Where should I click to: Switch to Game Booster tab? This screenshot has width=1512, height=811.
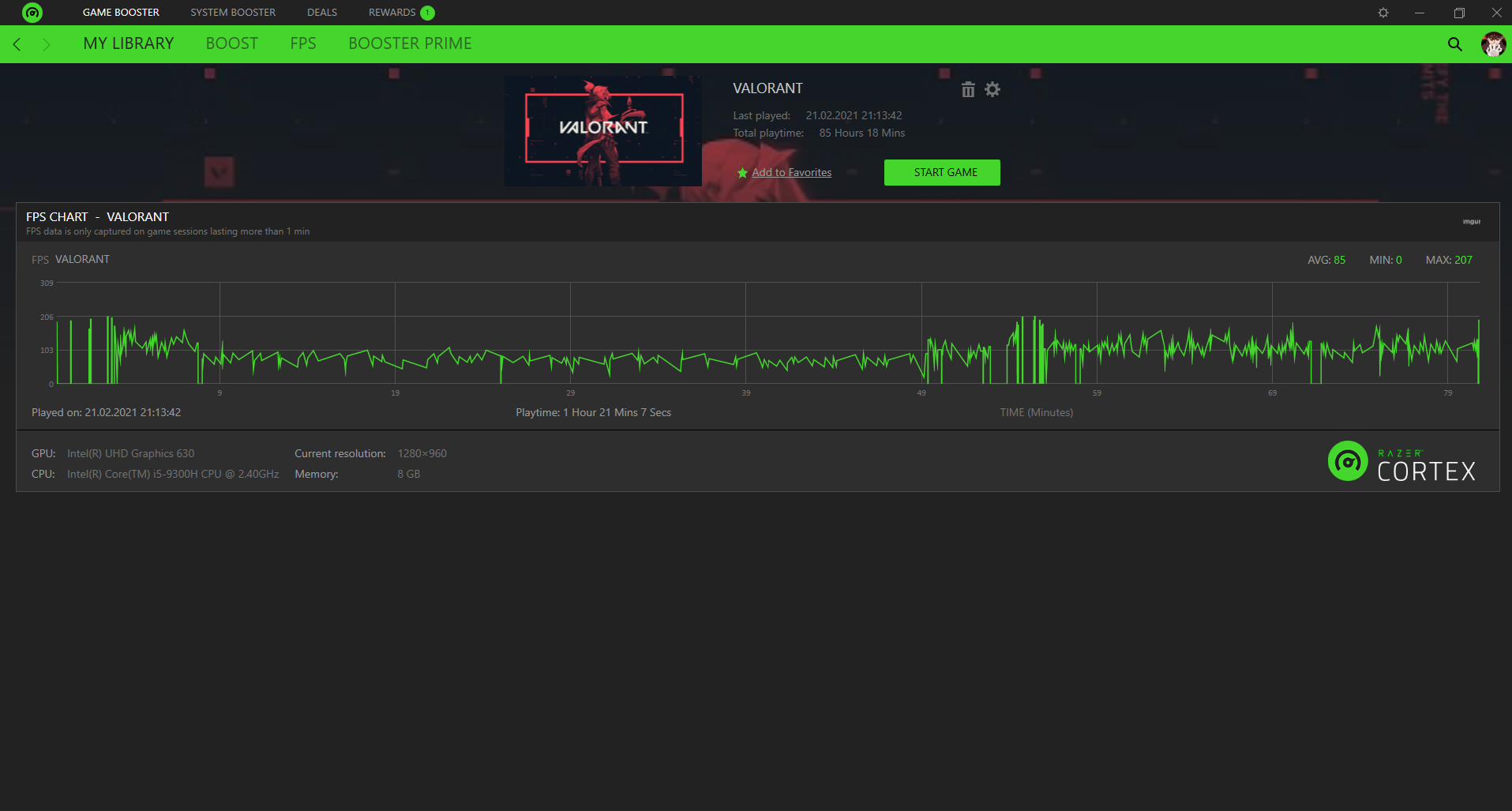coord(121,13)
